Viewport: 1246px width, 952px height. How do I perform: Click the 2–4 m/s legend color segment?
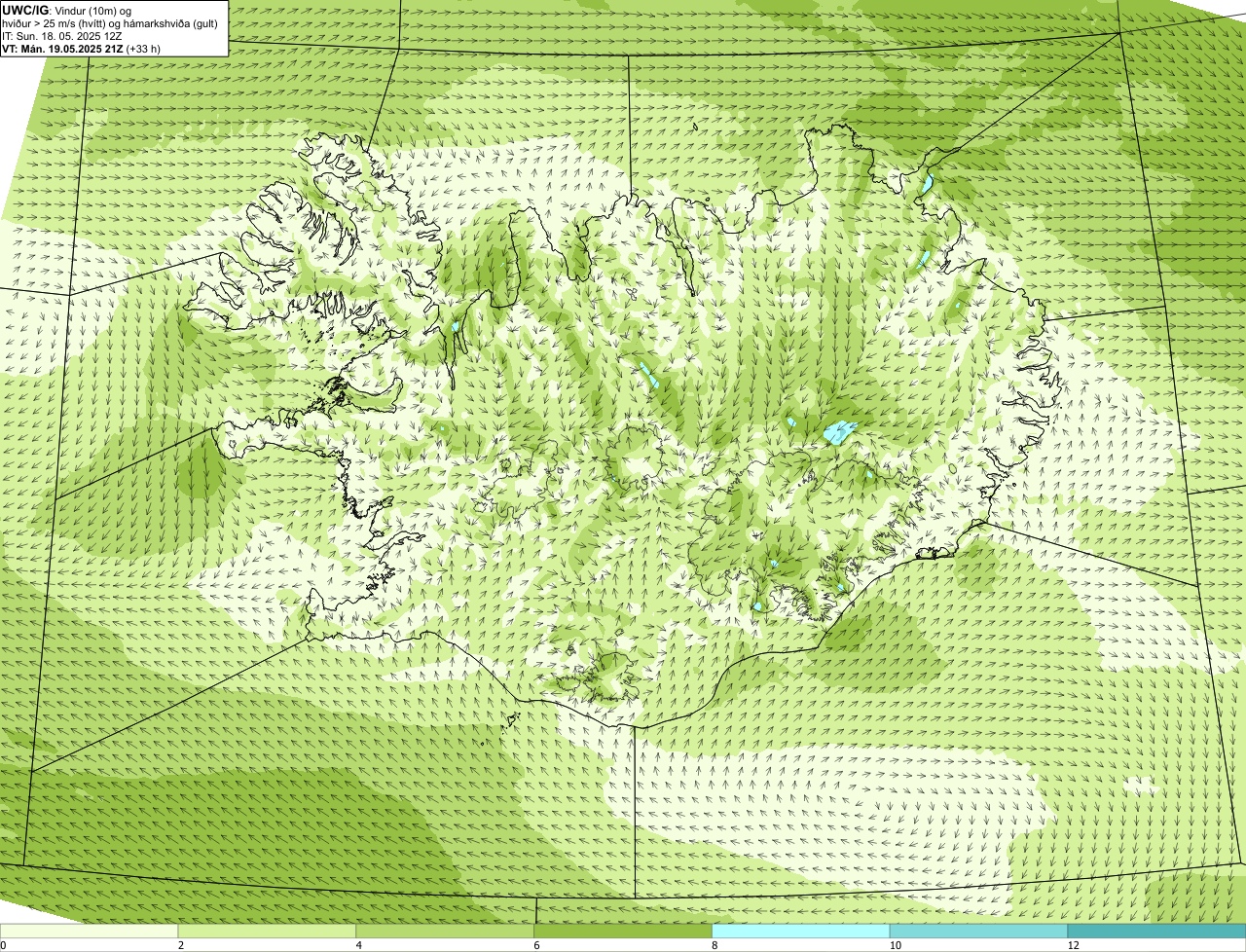pos(267,931)
